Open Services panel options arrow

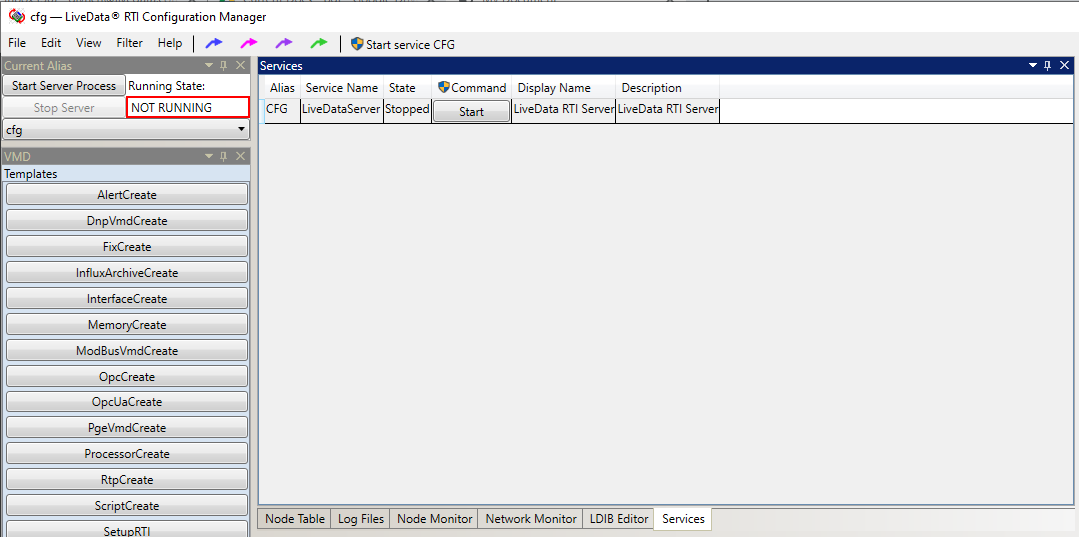(x=1033, y=65)
